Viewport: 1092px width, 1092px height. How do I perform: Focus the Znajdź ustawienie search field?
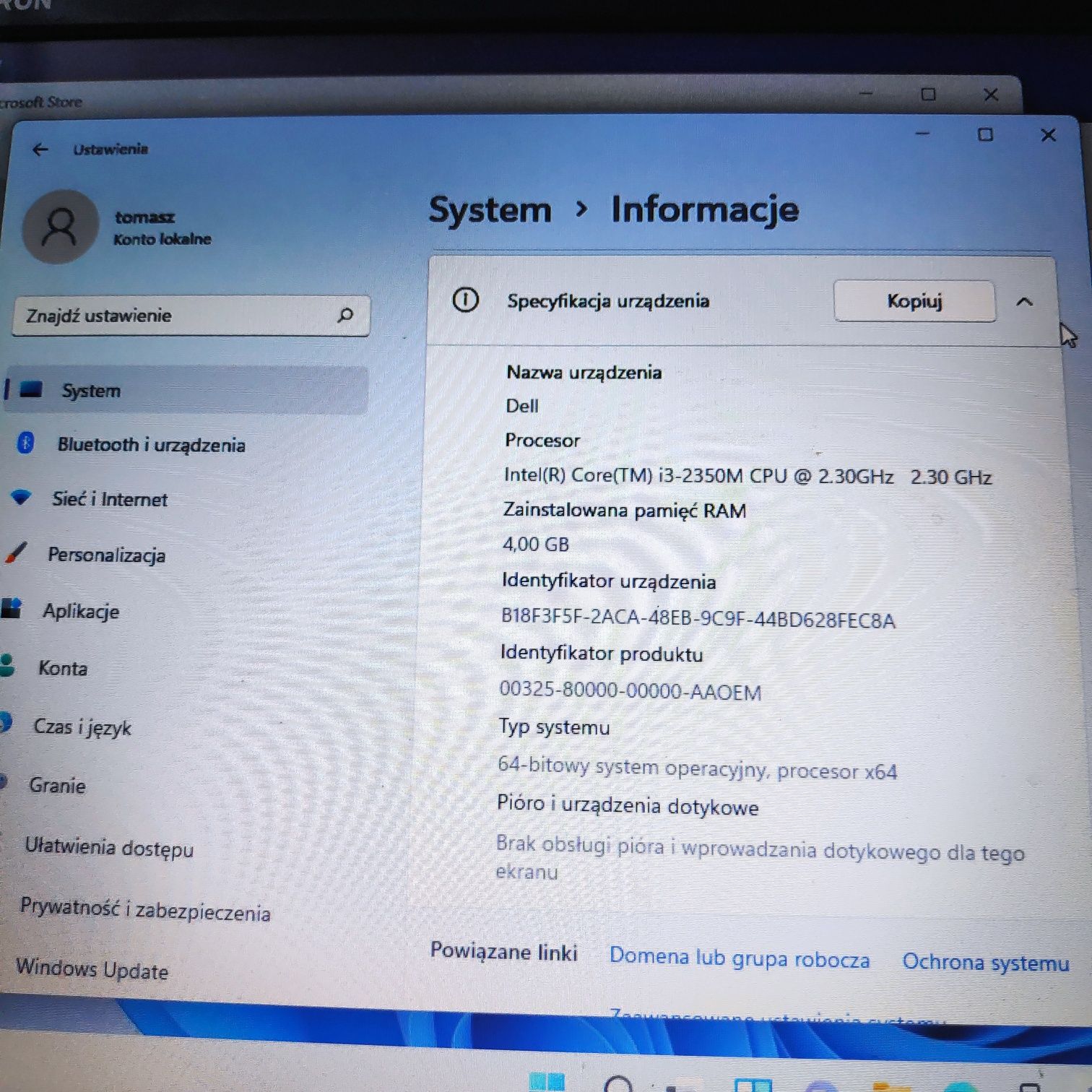191,316
